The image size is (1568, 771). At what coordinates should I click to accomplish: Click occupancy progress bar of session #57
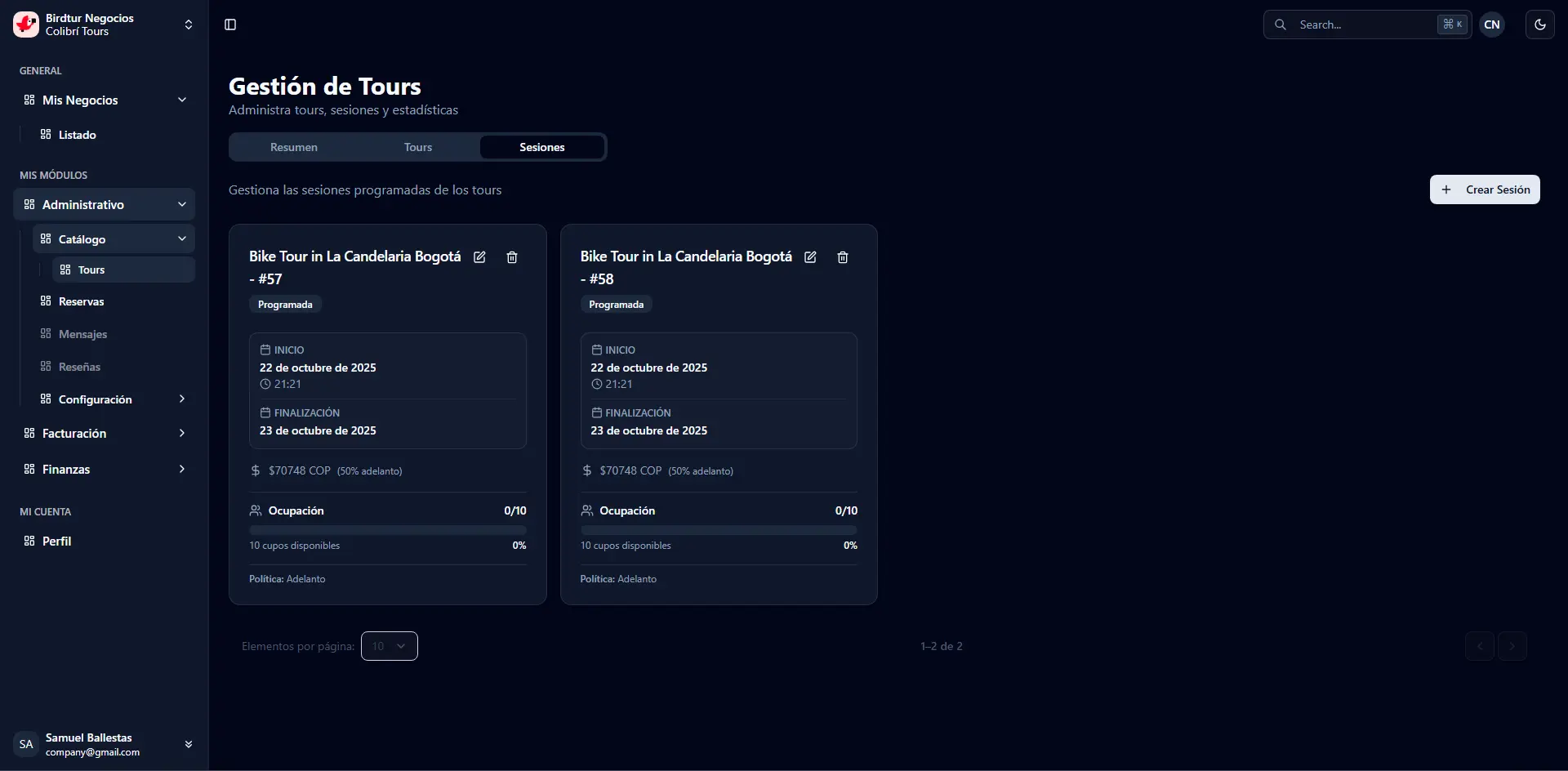coord(387,530)
